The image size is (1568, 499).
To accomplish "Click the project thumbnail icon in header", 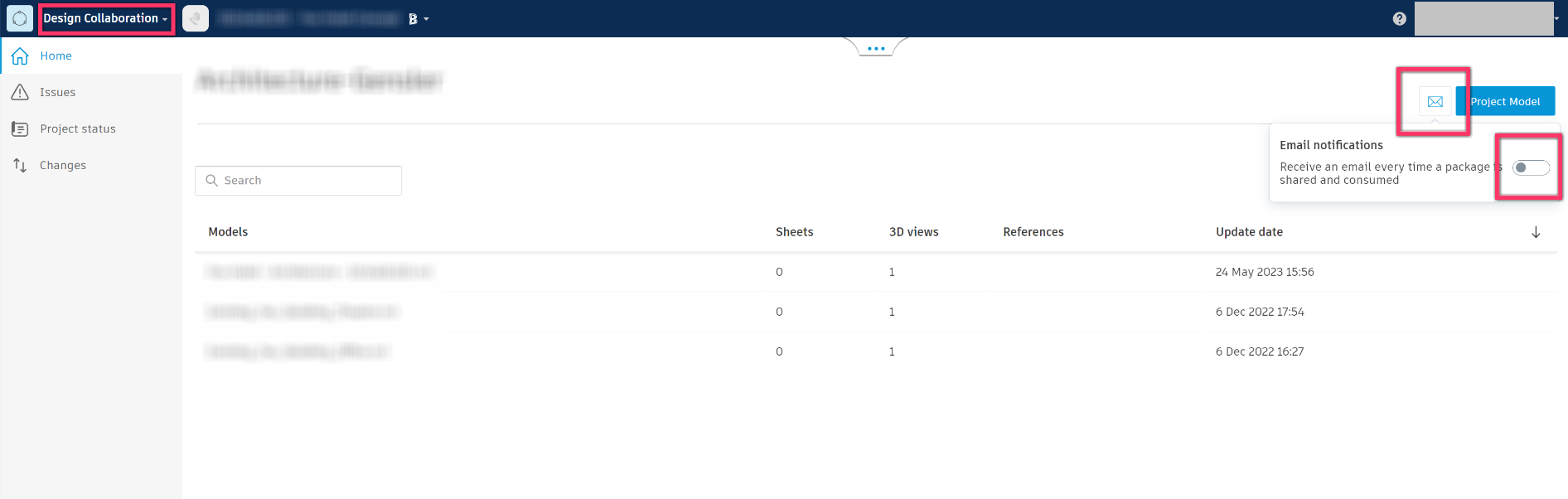I will coord(196,18).
